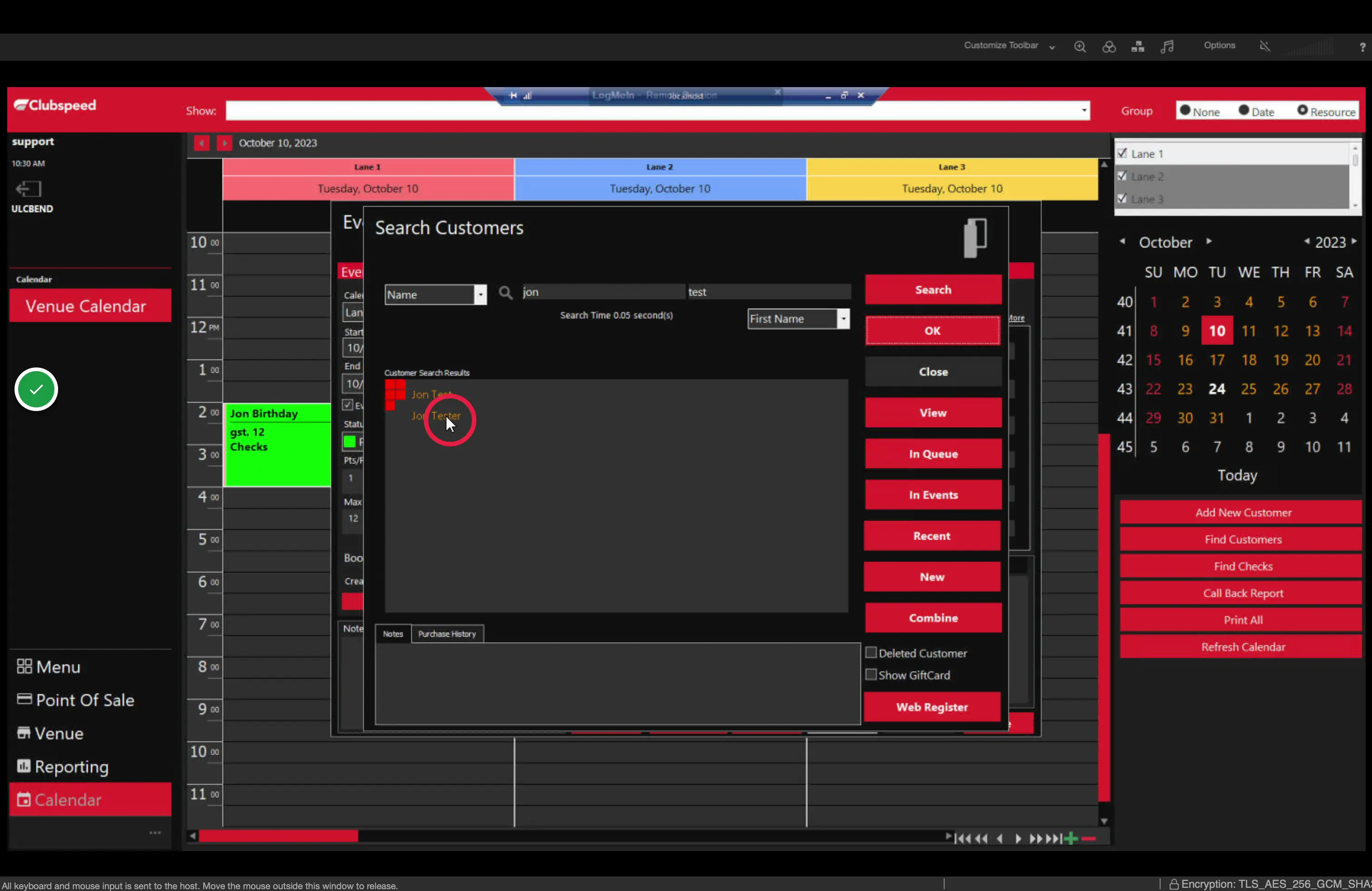The image size is (1372, 891).
Task: Click the OK button in Search Customers
Action: point(933,331)
